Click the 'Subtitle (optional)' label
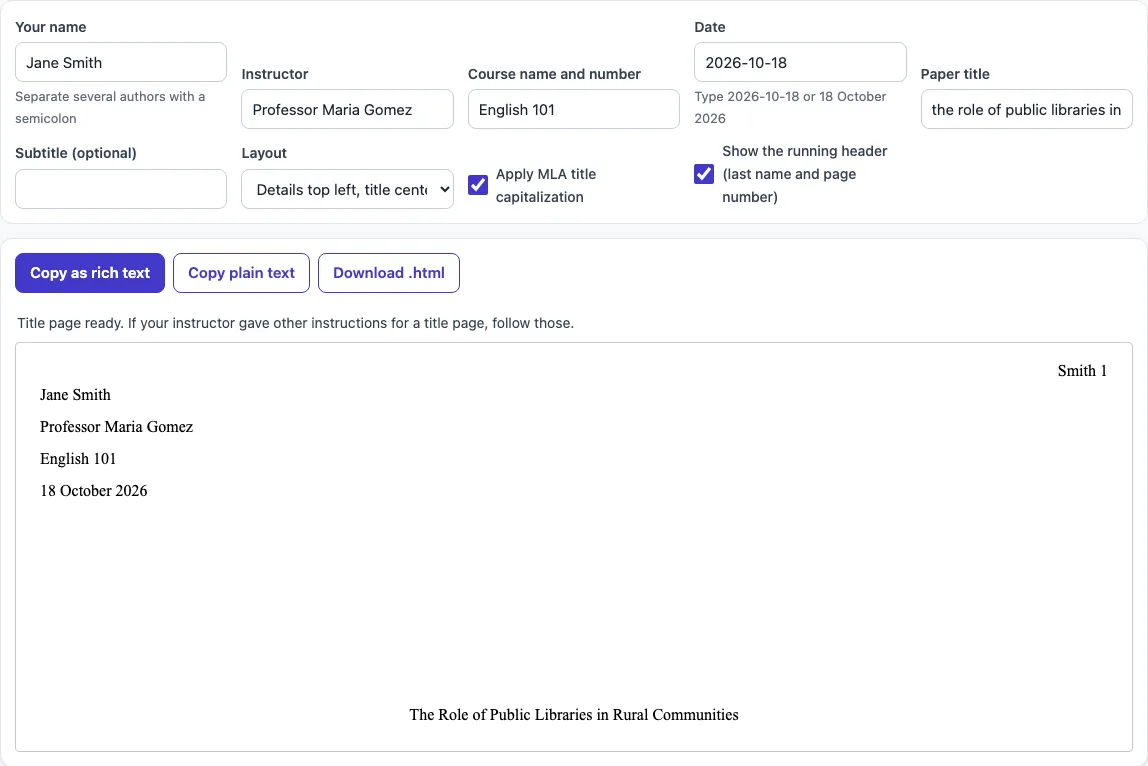1148x766 pixels. click(x=76, y=153)
